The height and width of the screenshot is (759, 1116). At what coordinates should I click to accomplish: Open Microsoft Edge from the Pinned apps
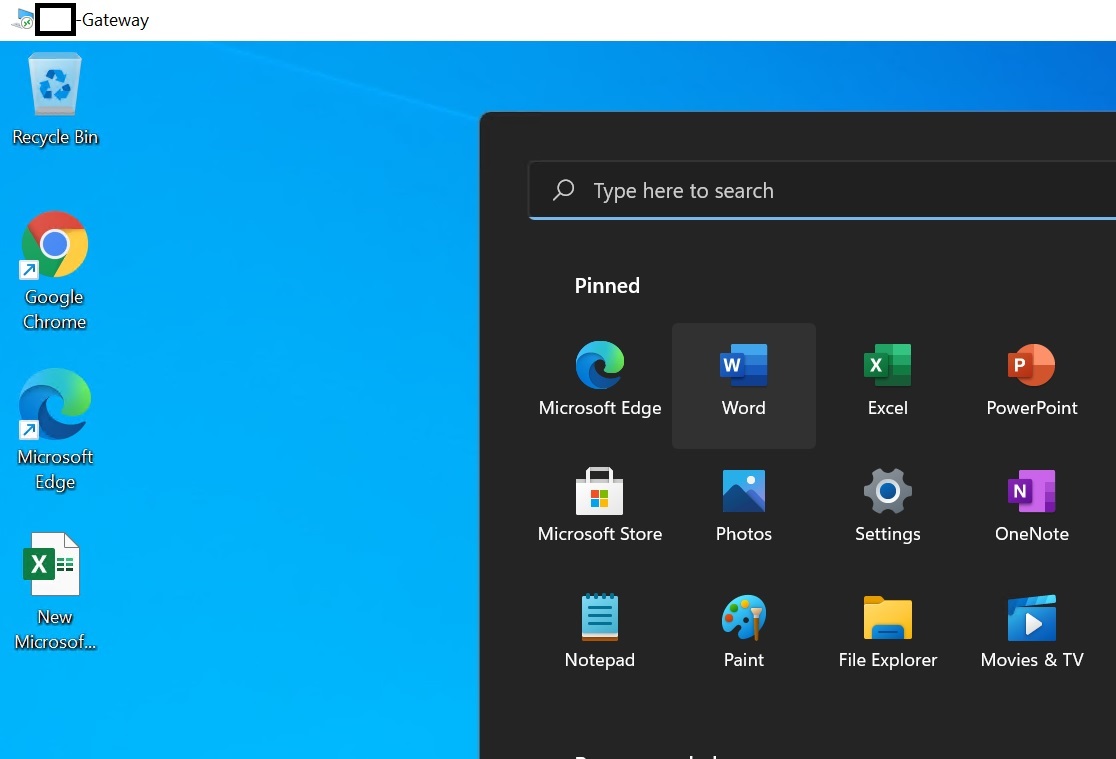pyautogui.click(x=600, y=379)
